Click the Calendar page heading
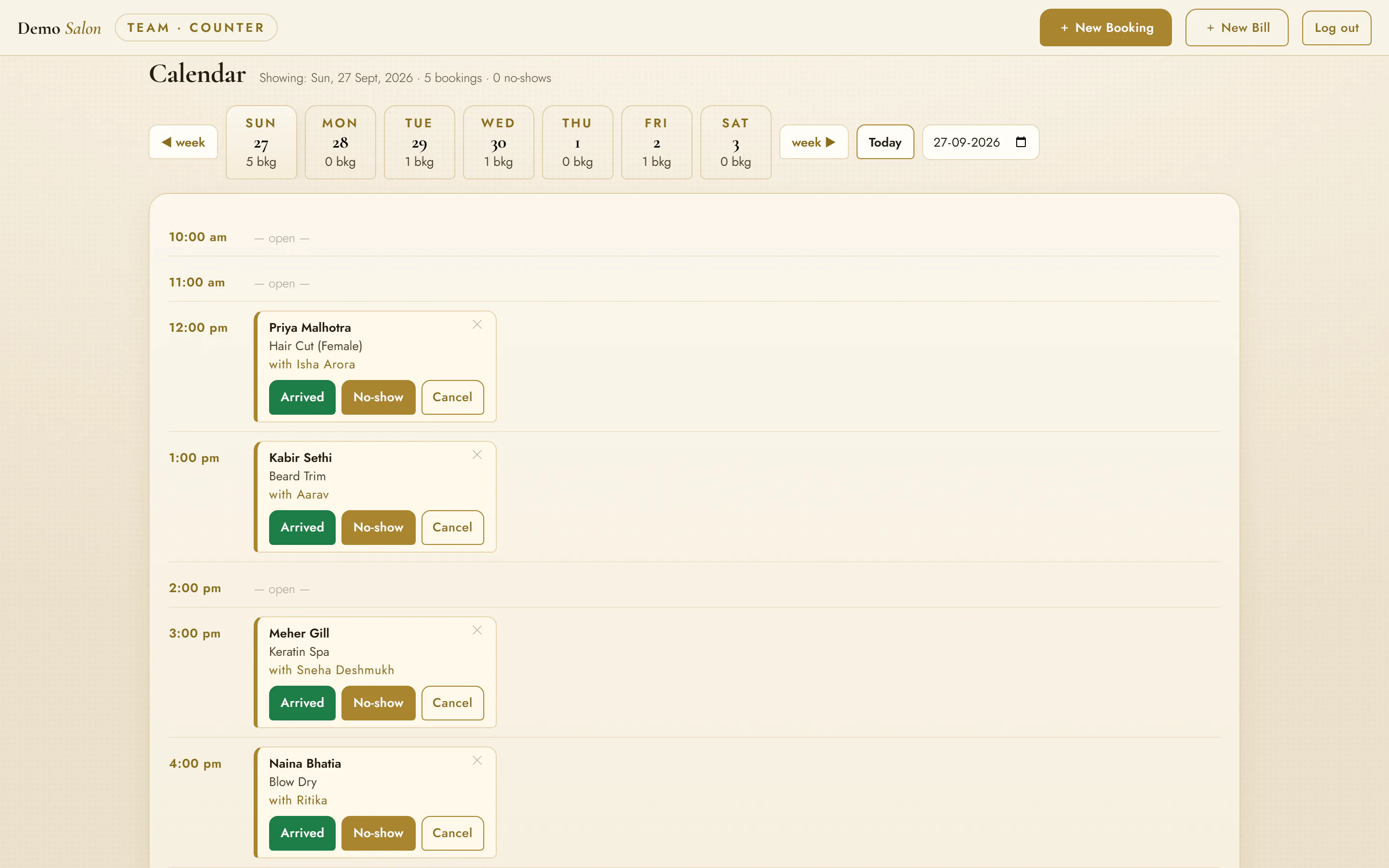Screen dimensions: 1389x868 point(197,74)
